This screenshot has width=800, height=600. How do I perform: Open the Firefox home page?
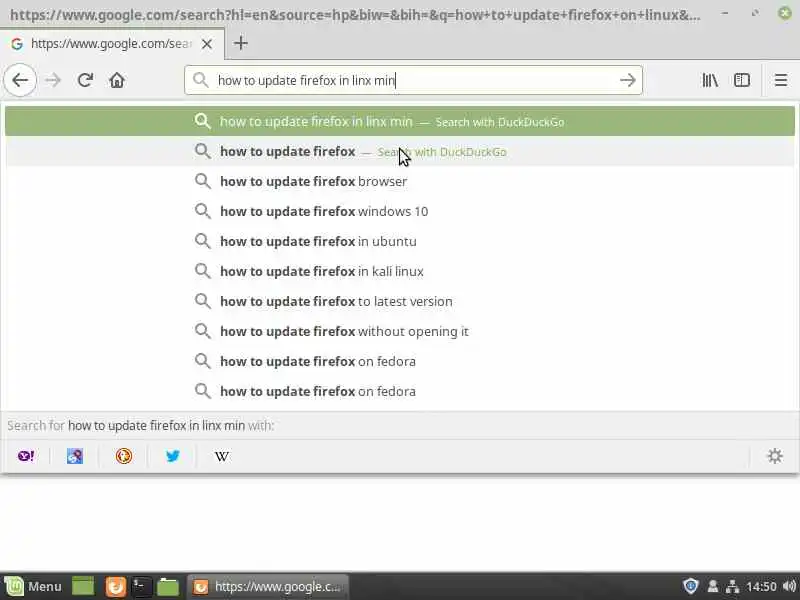click(x=117, y=80)
